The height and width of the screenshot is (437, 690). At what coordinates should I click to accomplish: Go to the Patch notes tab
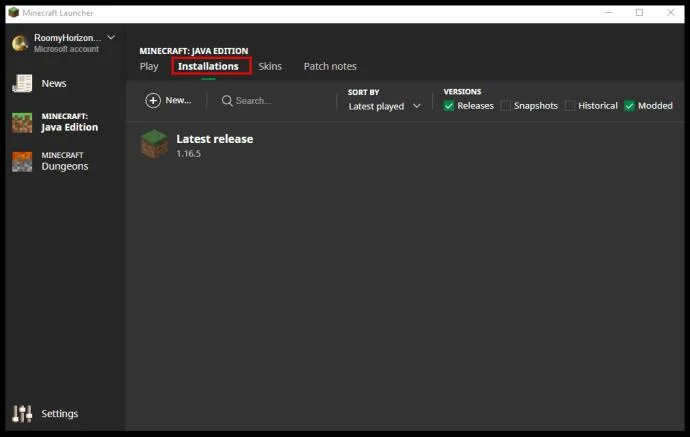pyautogui.click(x=330, y=66)
